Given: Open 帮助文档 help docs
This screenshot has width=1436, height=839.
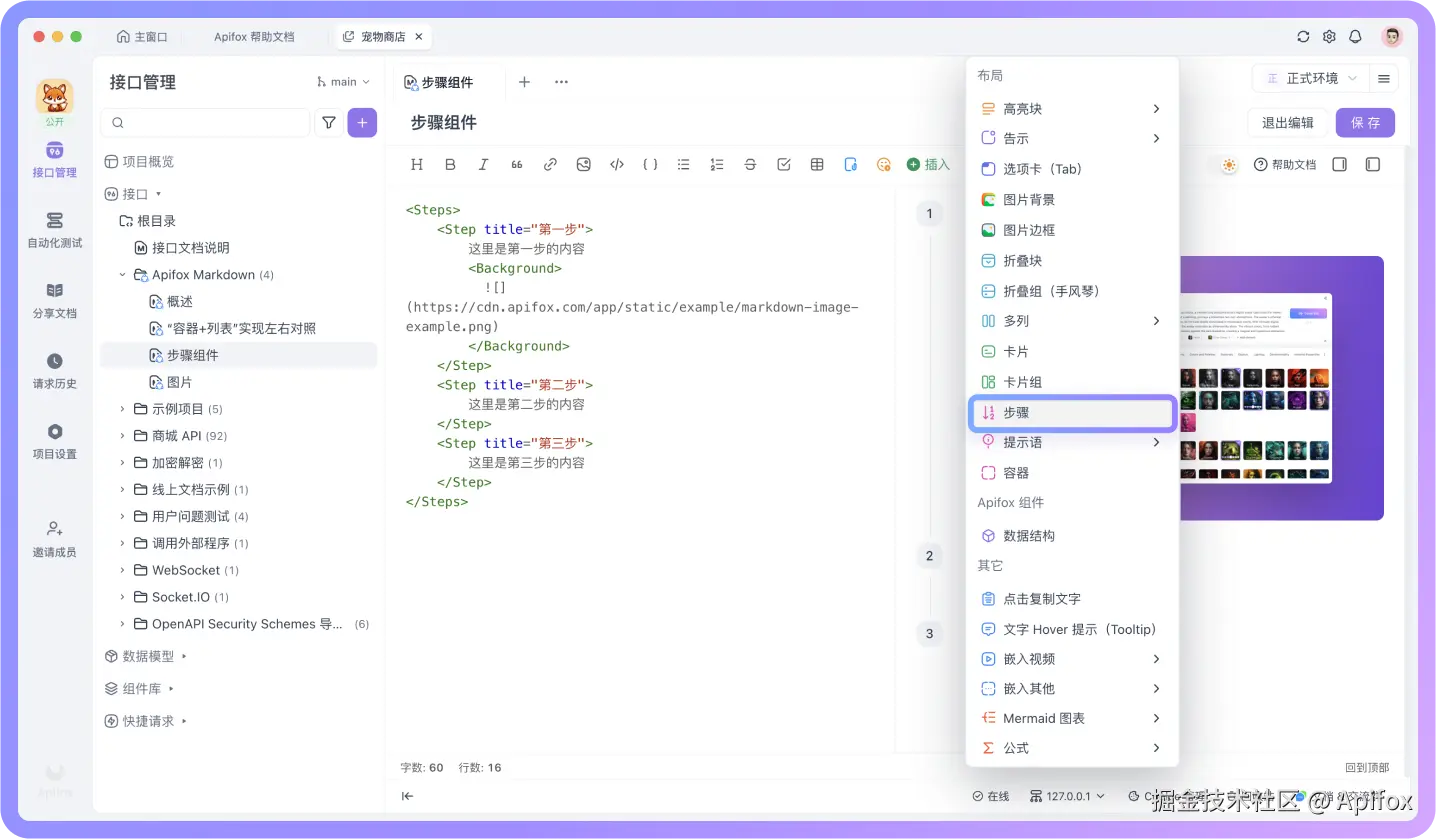Looking at the screenshot, I should click(1285, 165).
